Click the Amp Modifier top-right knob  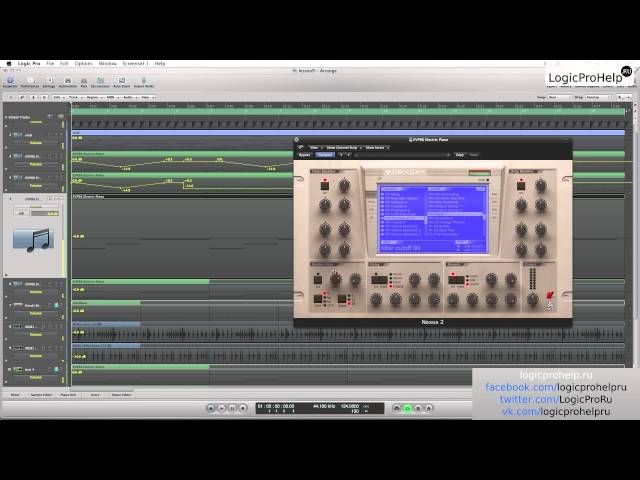(540, 186)
